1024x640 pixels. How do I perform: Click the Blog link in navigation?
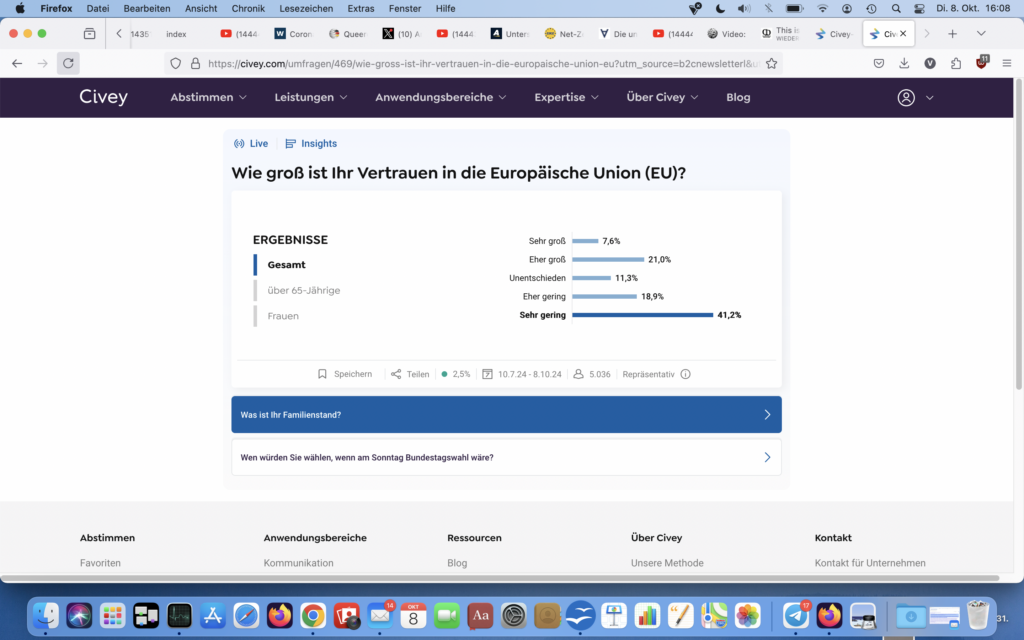pos(738,98)
